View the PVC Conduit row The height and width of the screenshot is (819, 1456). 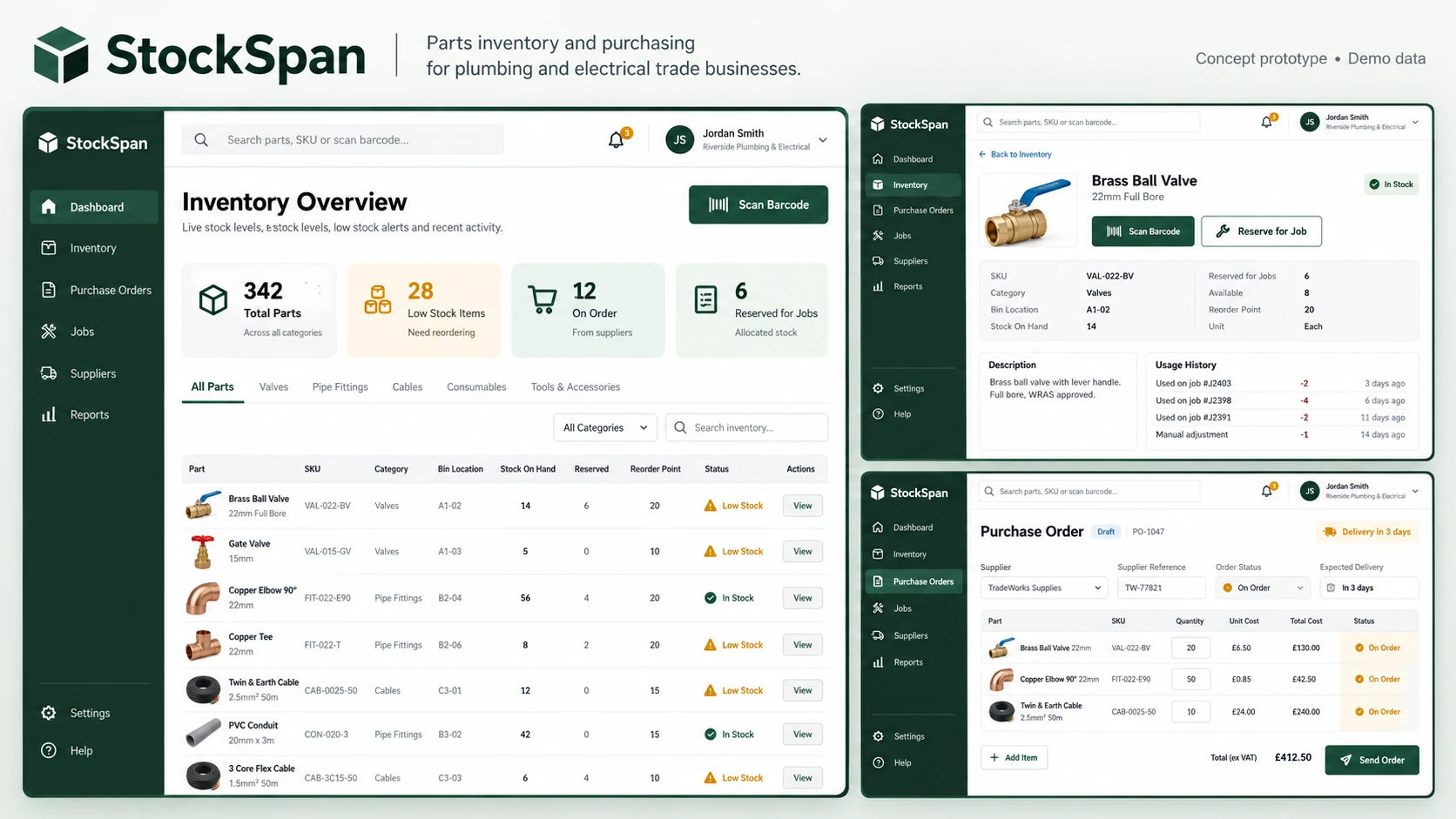[x=802, y=735]
